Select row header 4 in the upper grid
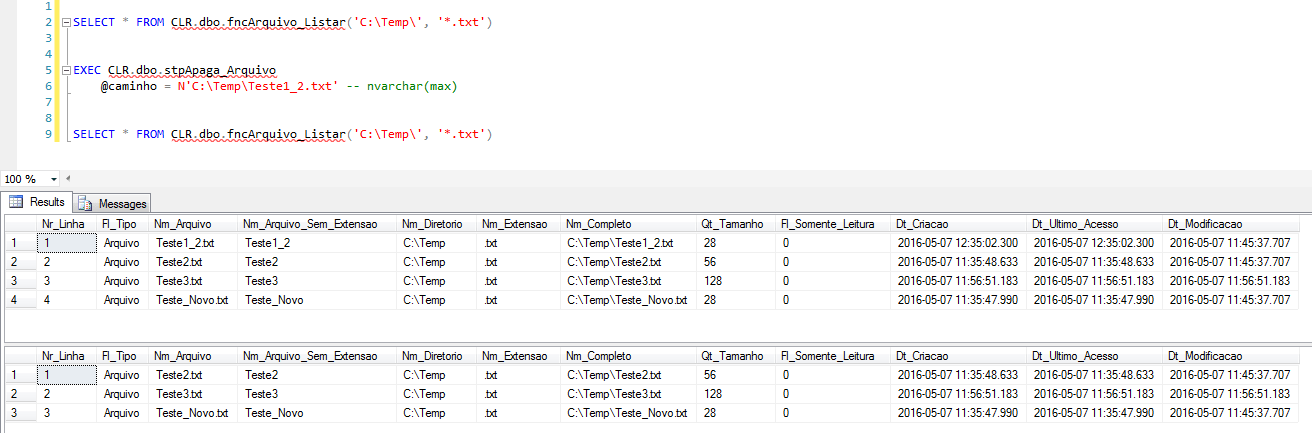This screenshot has height=433, width=1312. coord(19,300)
